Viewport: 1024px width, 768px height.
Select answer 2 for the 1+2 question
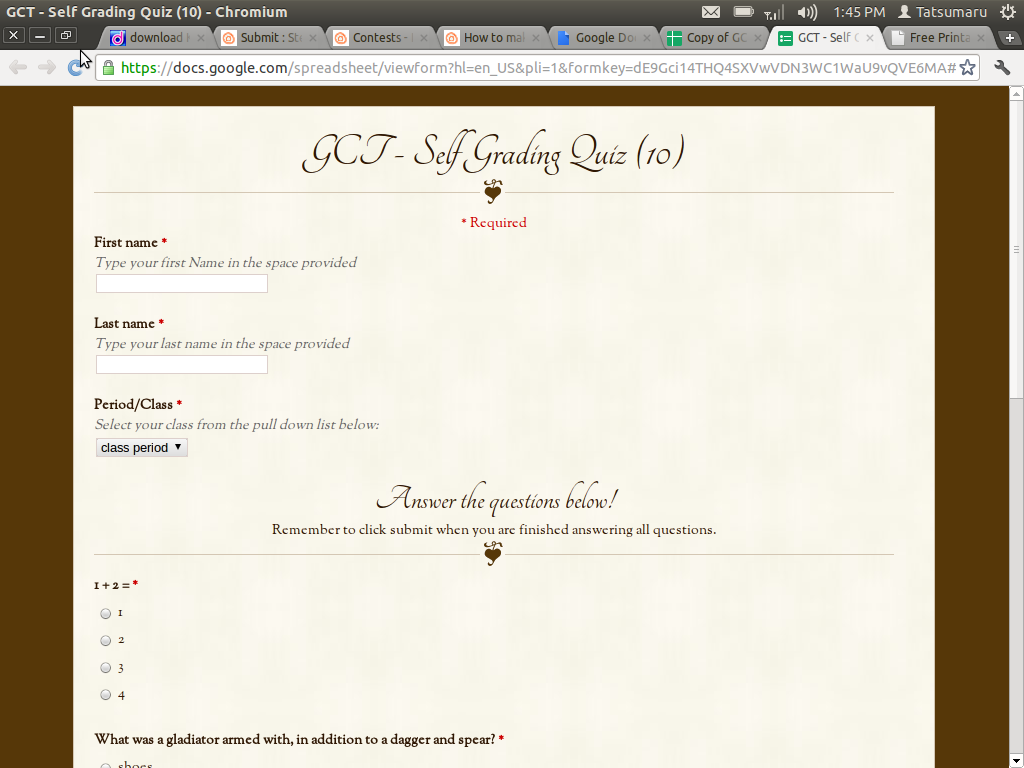click(x=105, y=640)
